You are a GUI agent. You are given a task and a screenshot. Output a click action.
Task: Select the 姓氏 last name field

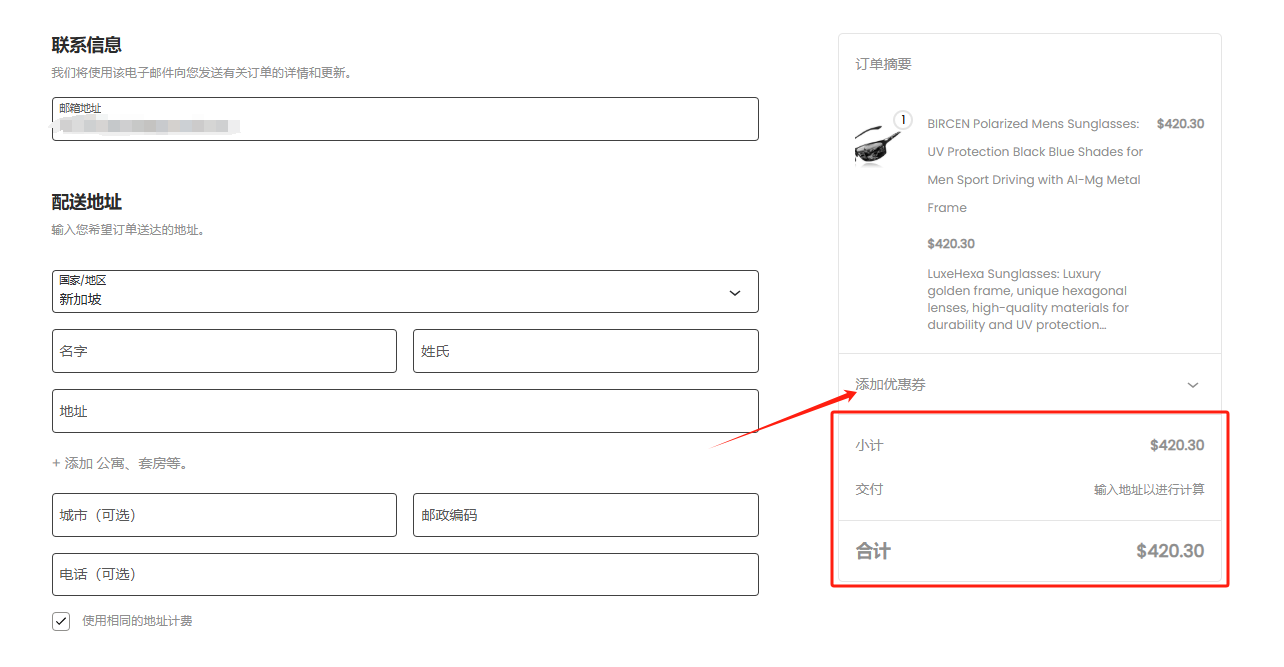[x=585, y=351]
